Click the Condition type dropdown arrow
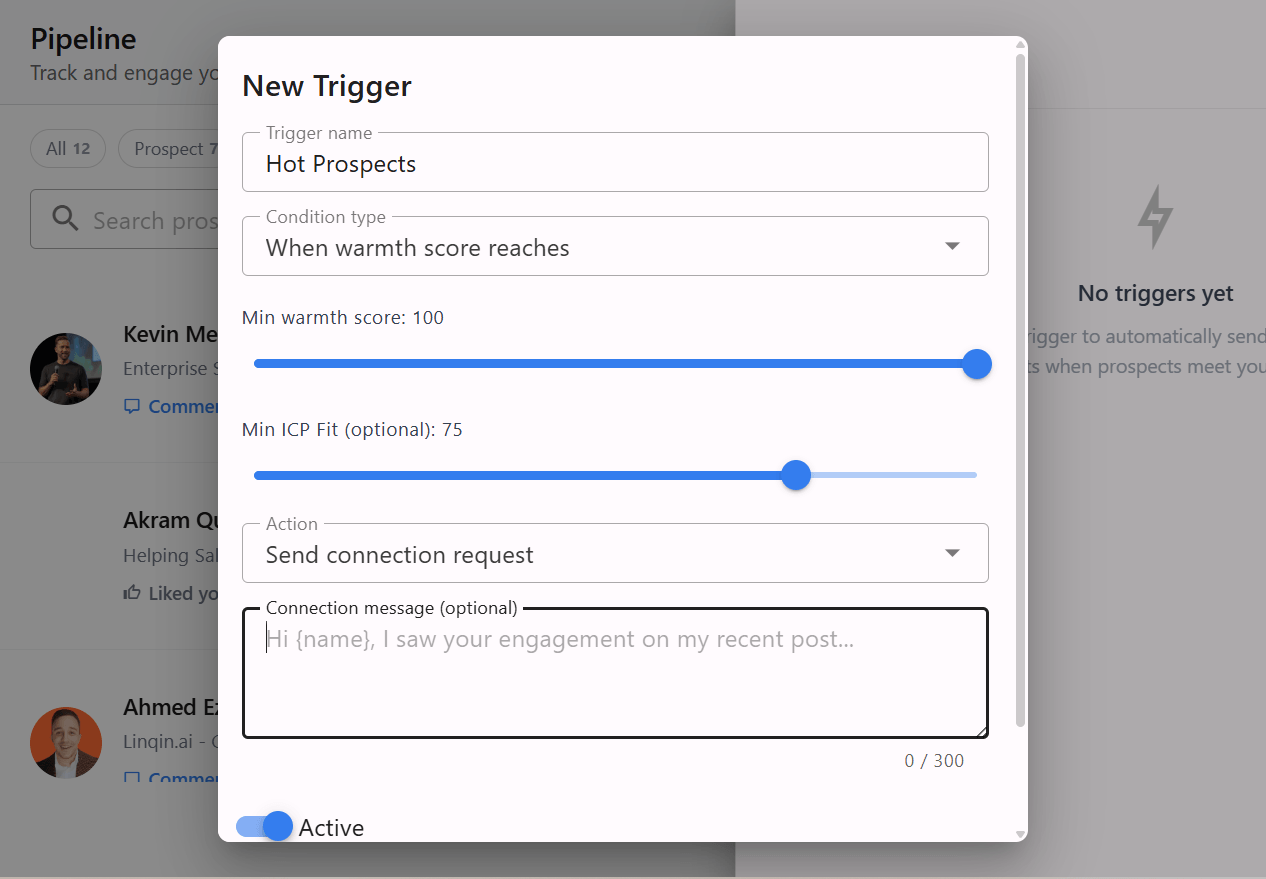Screen dimensions: 1266x879 click(x=952, y=246)
